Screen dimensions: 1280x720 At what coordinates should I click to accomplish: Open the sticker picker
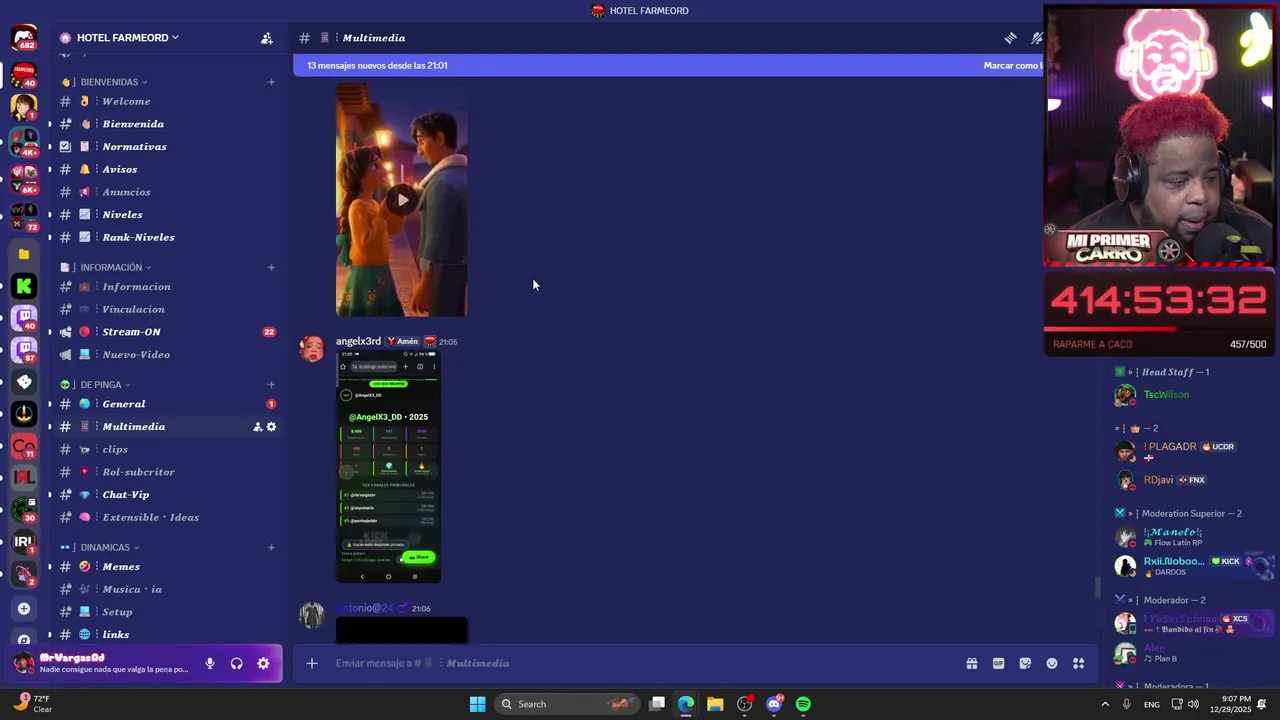1025,663
